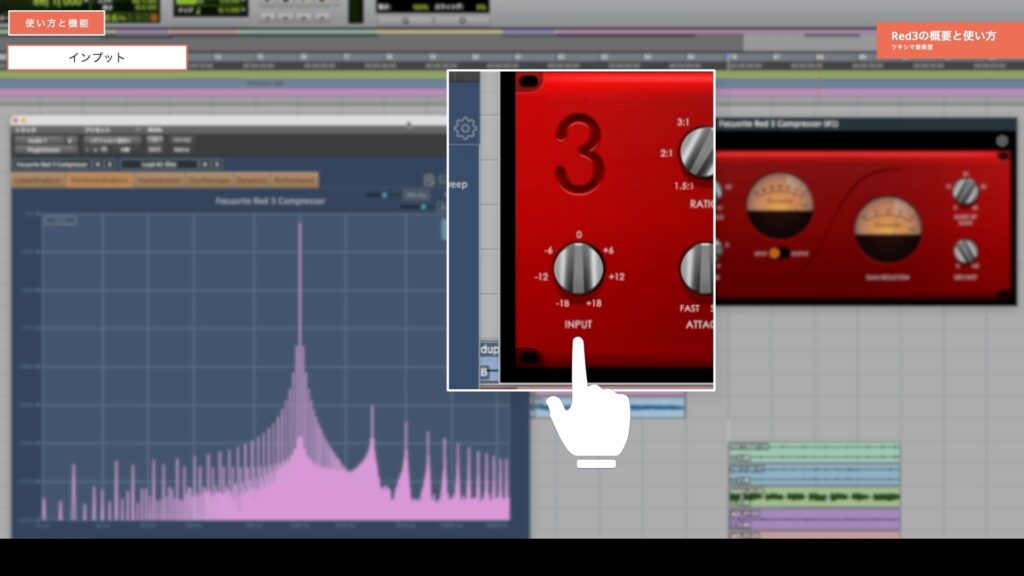1024x576 pixels.
Task: Switch to the first analysis tab in analyzer window
Action: 39,180
